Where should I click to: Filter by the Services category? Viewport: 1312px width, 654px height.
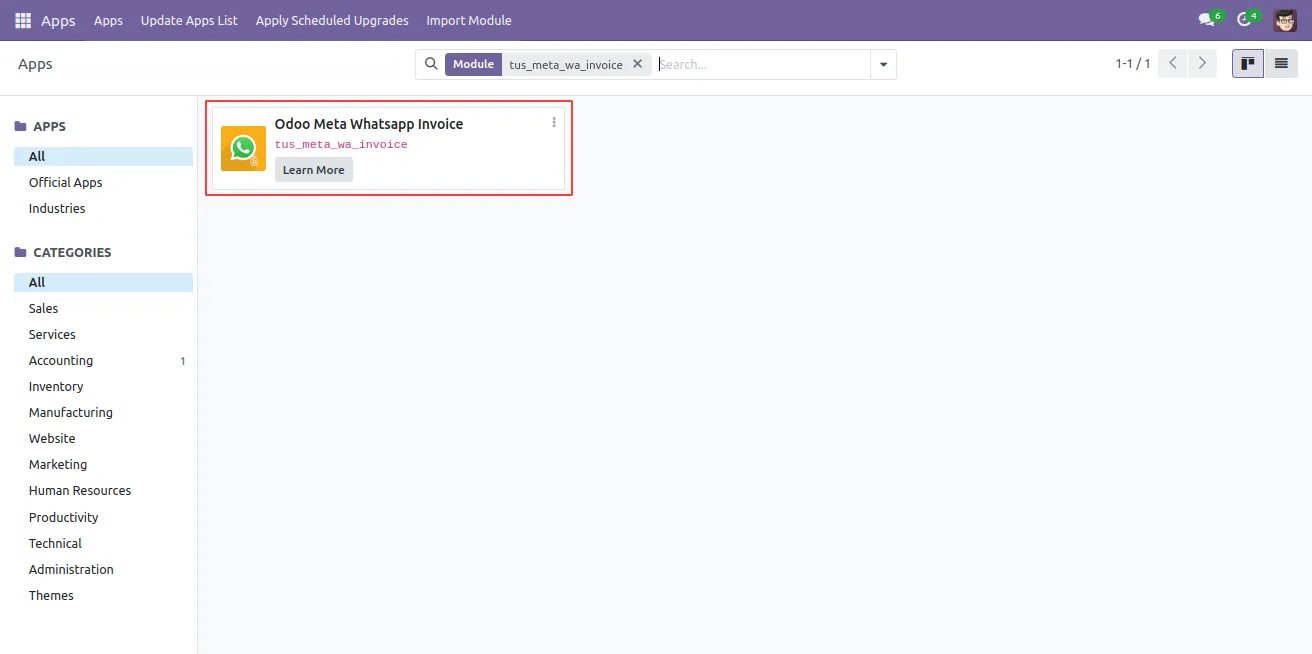pyautogui.click(x=103, y=334)
